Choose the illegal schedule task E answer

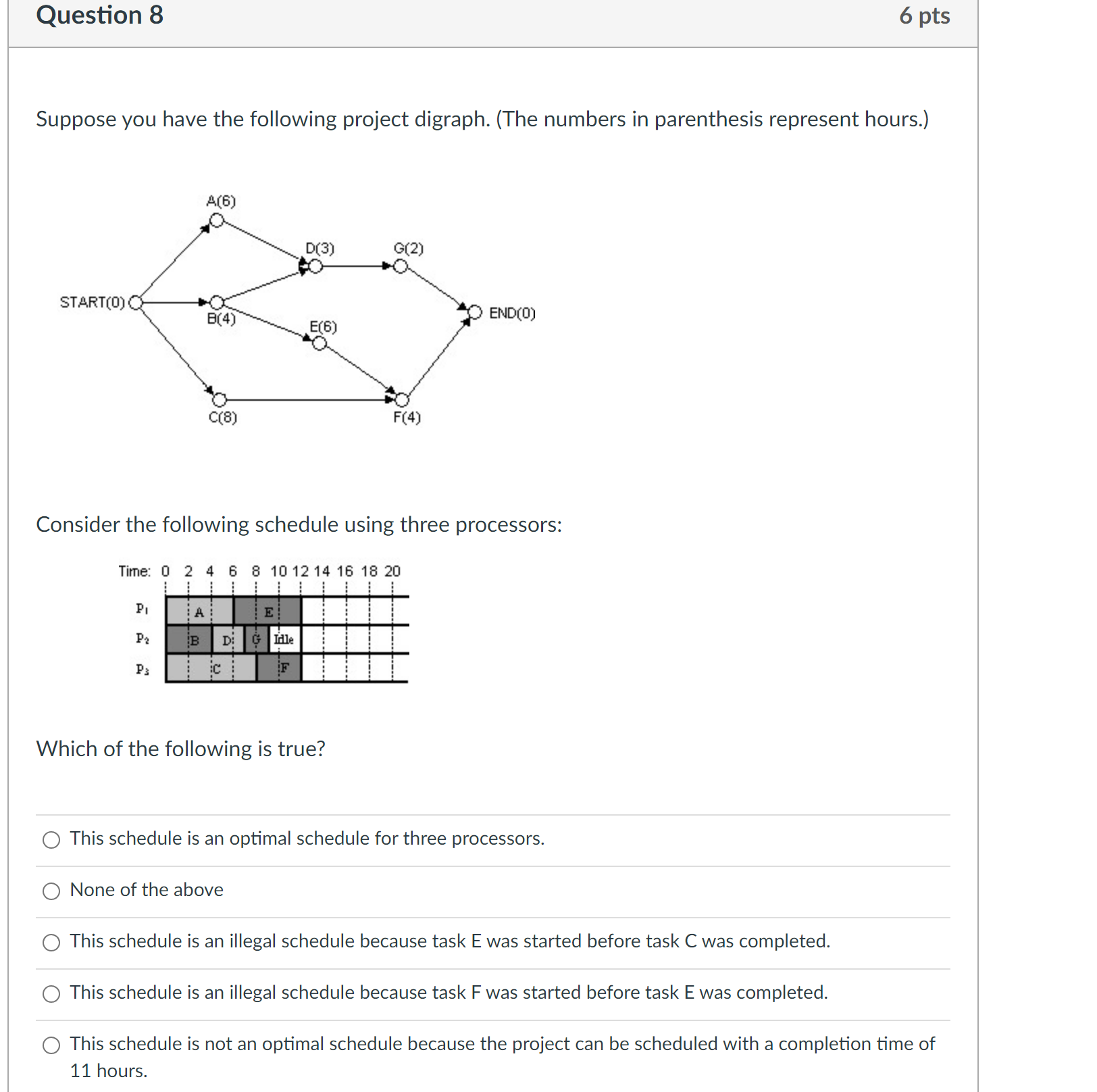click(x=51, y=942)
